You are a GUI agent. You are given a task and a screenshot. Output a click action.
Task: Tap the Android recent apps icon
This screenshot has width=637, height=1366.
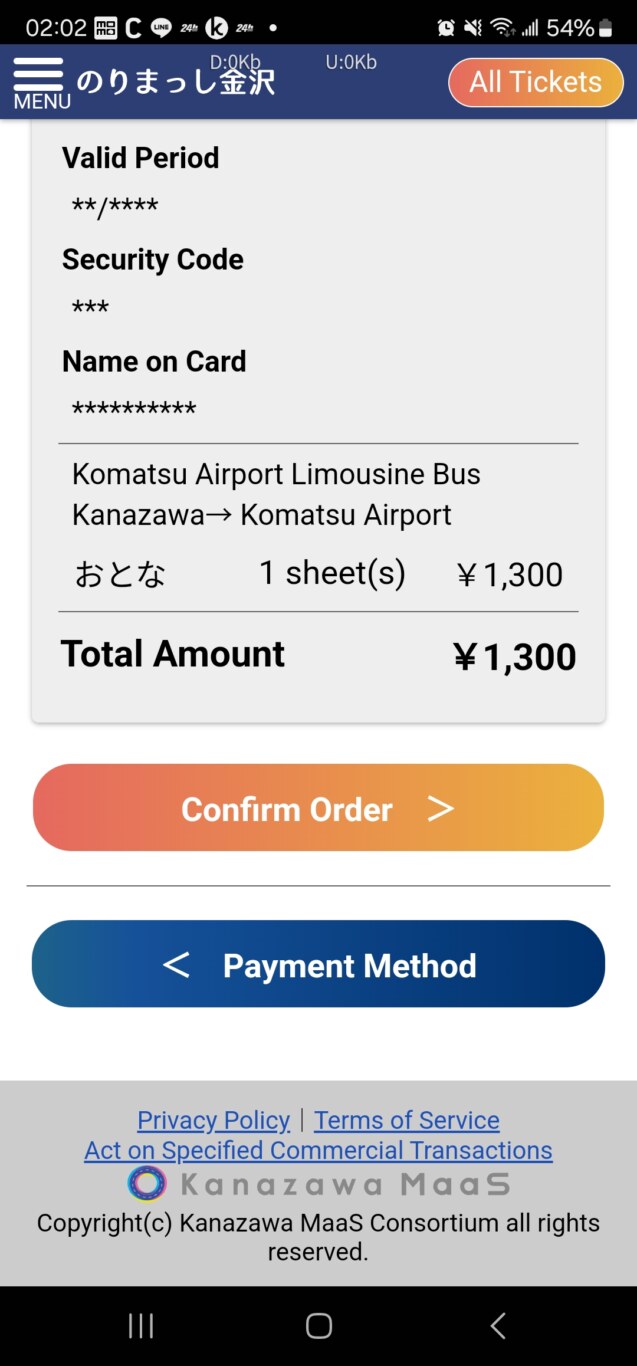point(141,1326)
